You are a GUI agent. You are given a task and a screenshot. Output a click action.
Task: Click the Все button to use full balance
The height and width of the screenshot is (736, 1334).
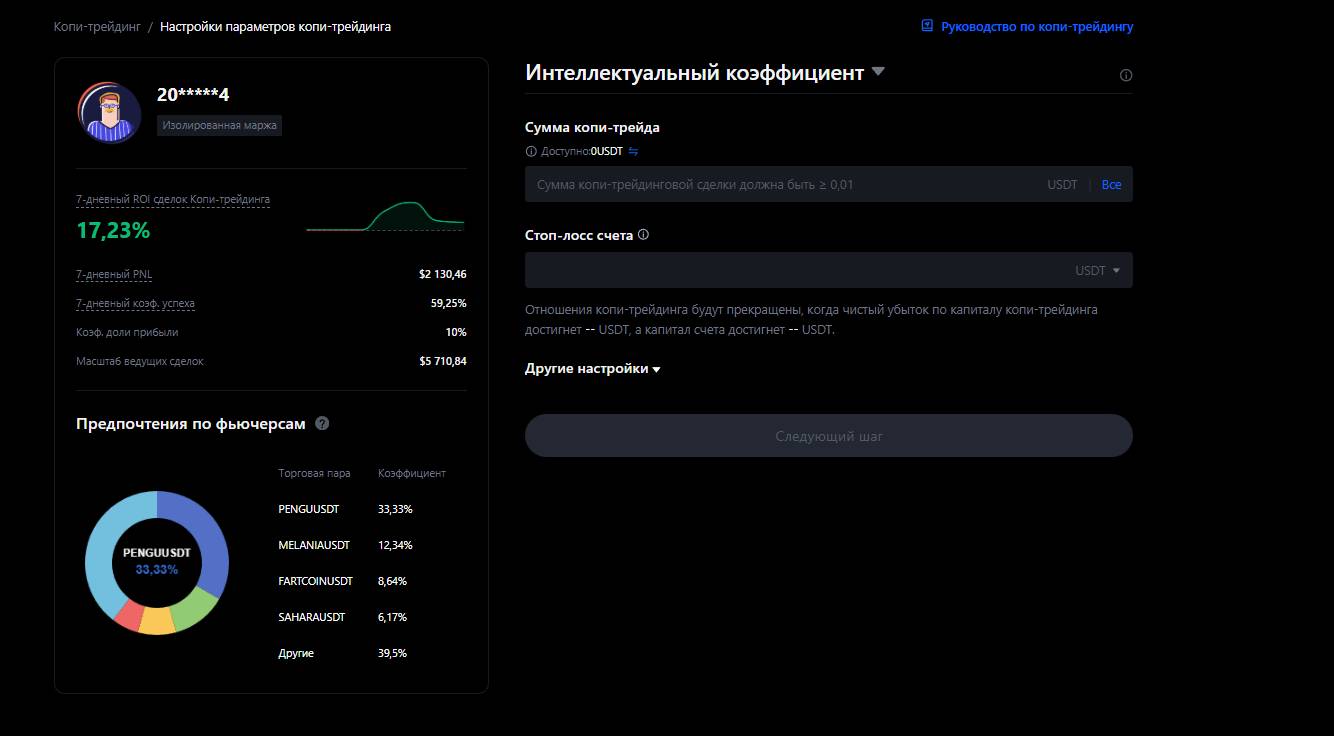coord(1111,185)
